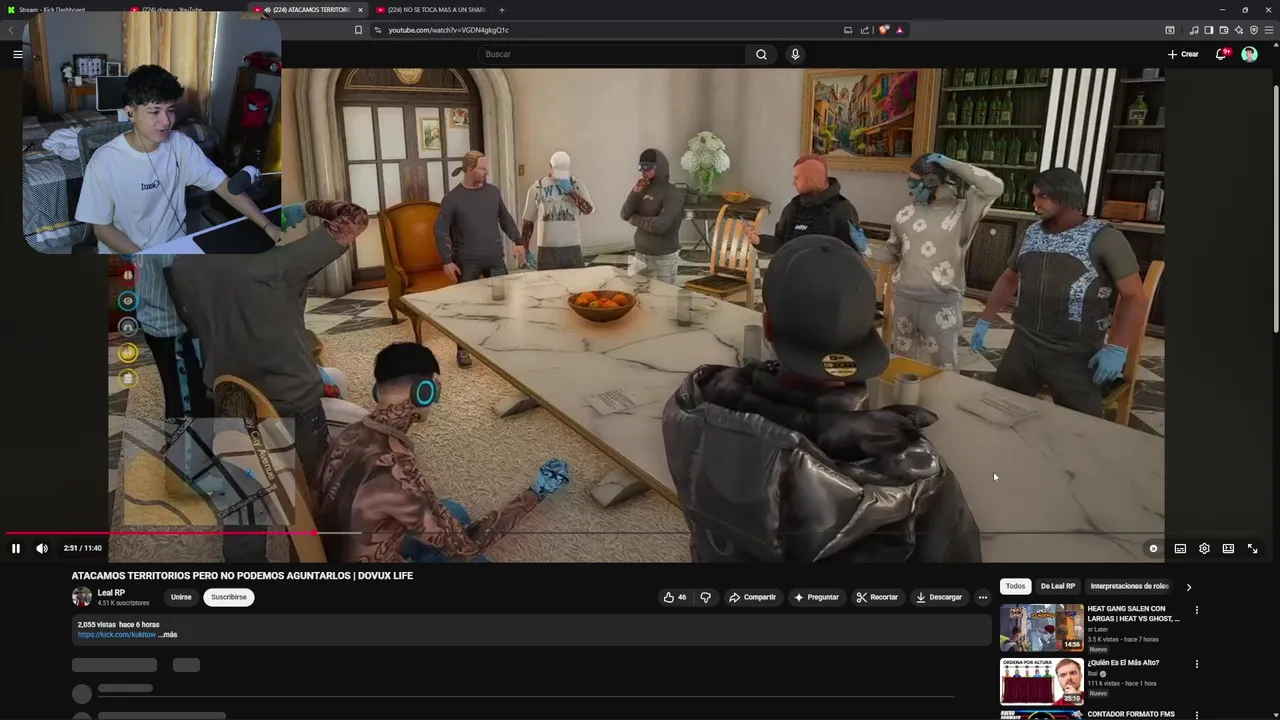Open the Leal RP channel name link
Screen dimensions: 1280x720
click(x=111, y=593)
